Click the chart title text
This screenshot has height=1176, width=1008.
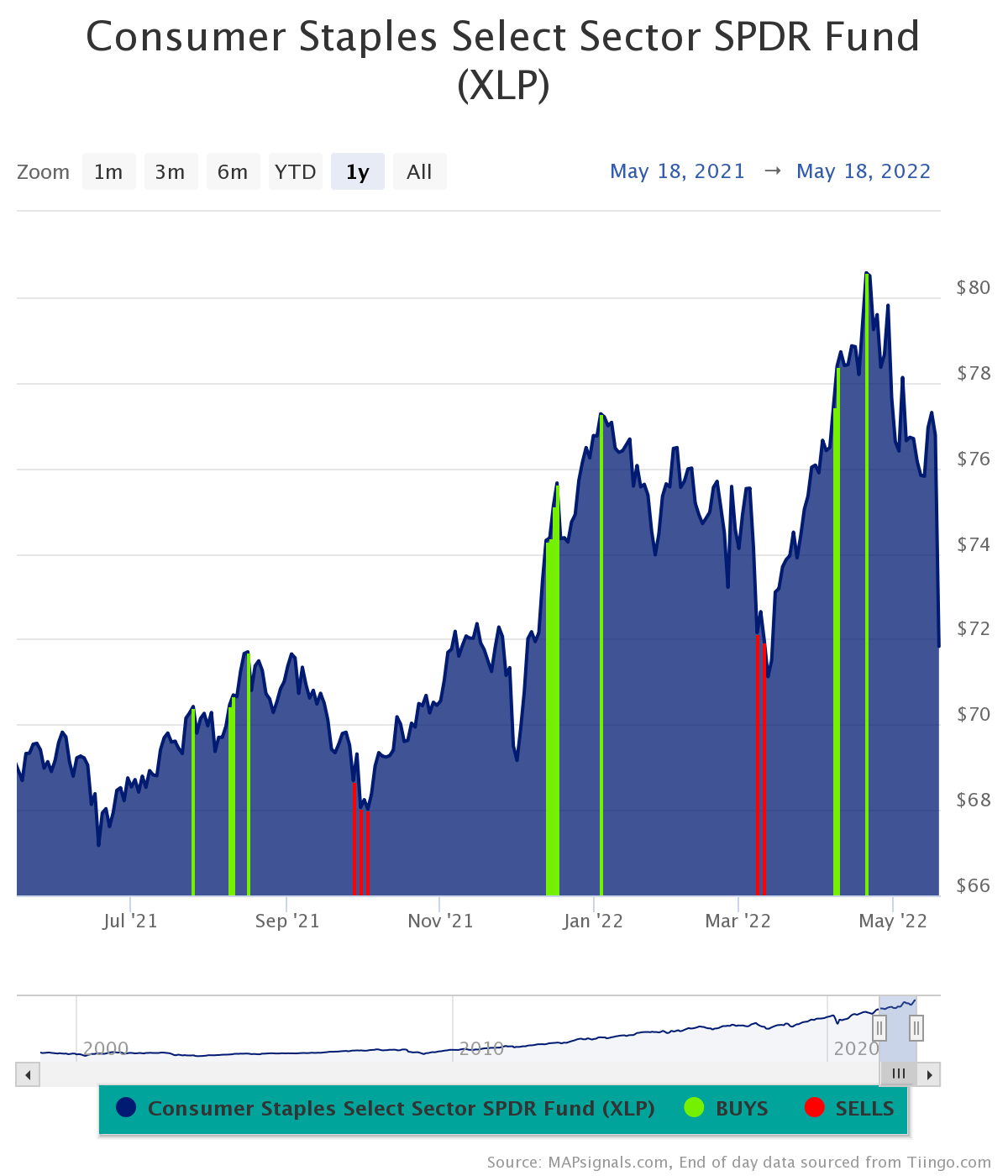click(x=503, y=60)
